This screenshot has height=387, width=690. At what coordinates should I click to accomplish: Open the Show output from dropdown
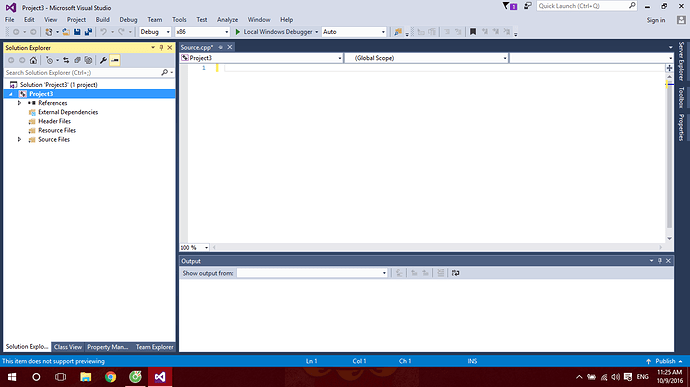[x=312, y=273]
